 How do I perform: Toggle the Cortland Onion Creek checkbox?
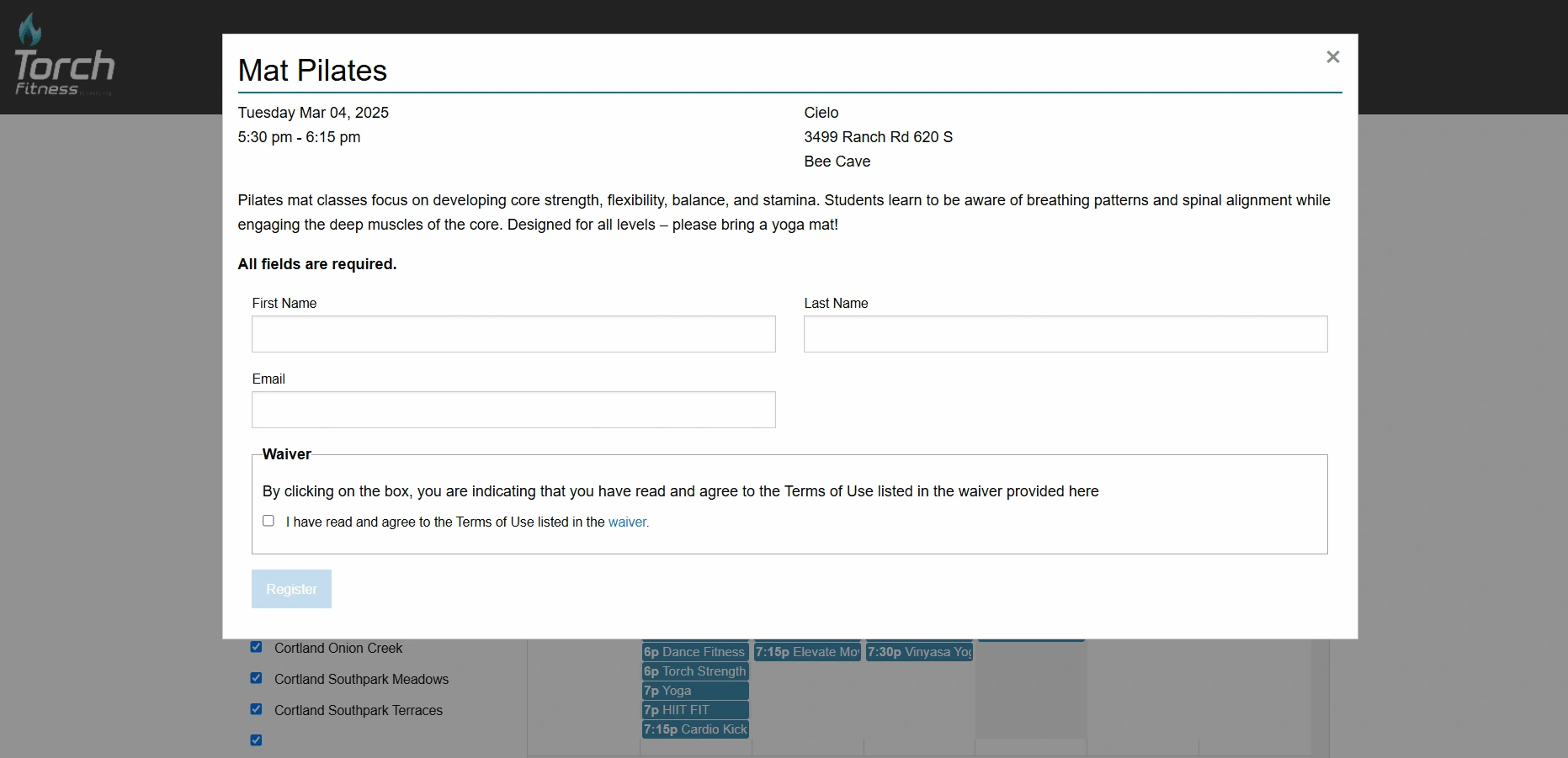click(256, 647)
